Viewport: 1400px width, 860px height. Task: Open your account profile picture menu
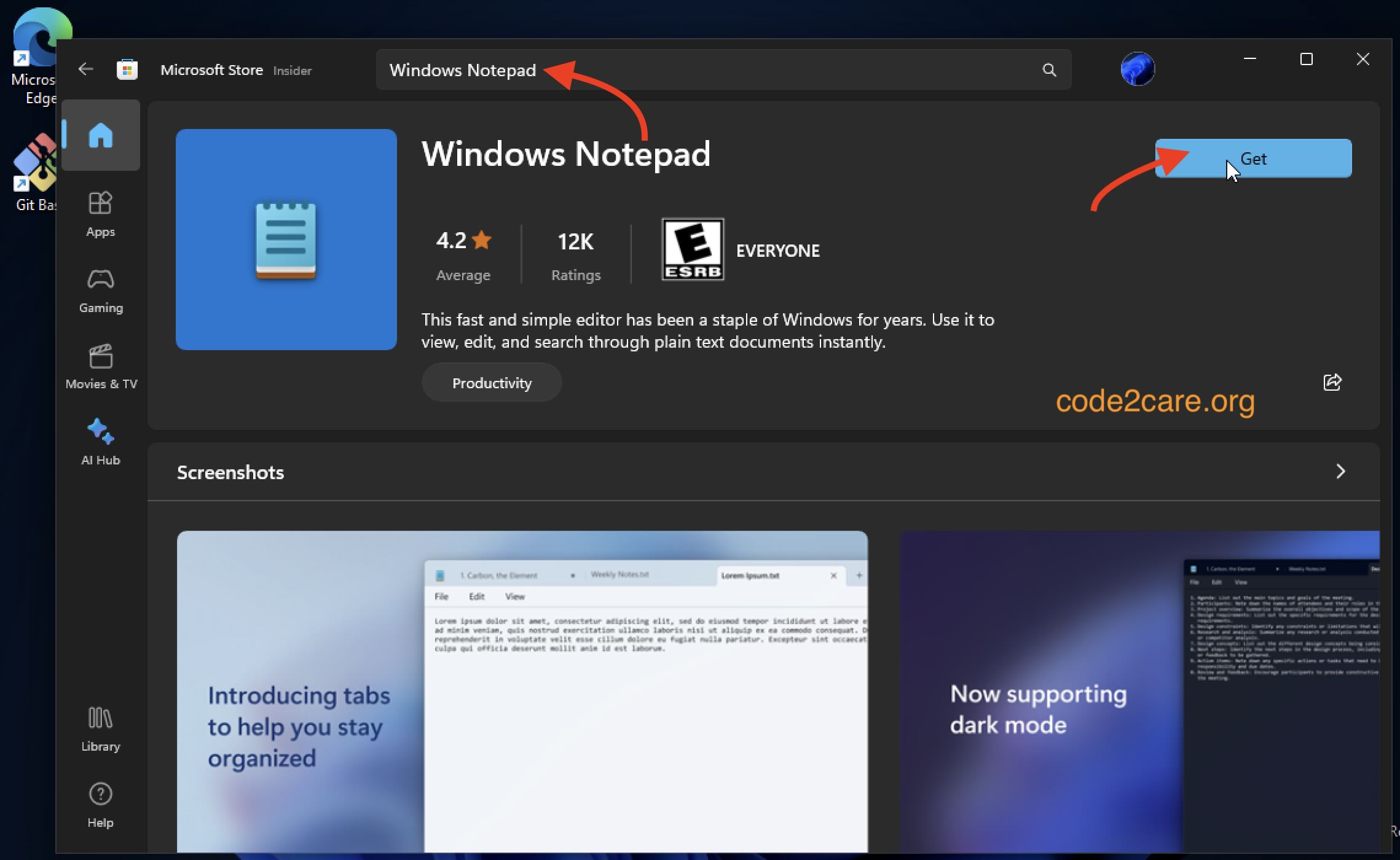(x=1138, y=69)
